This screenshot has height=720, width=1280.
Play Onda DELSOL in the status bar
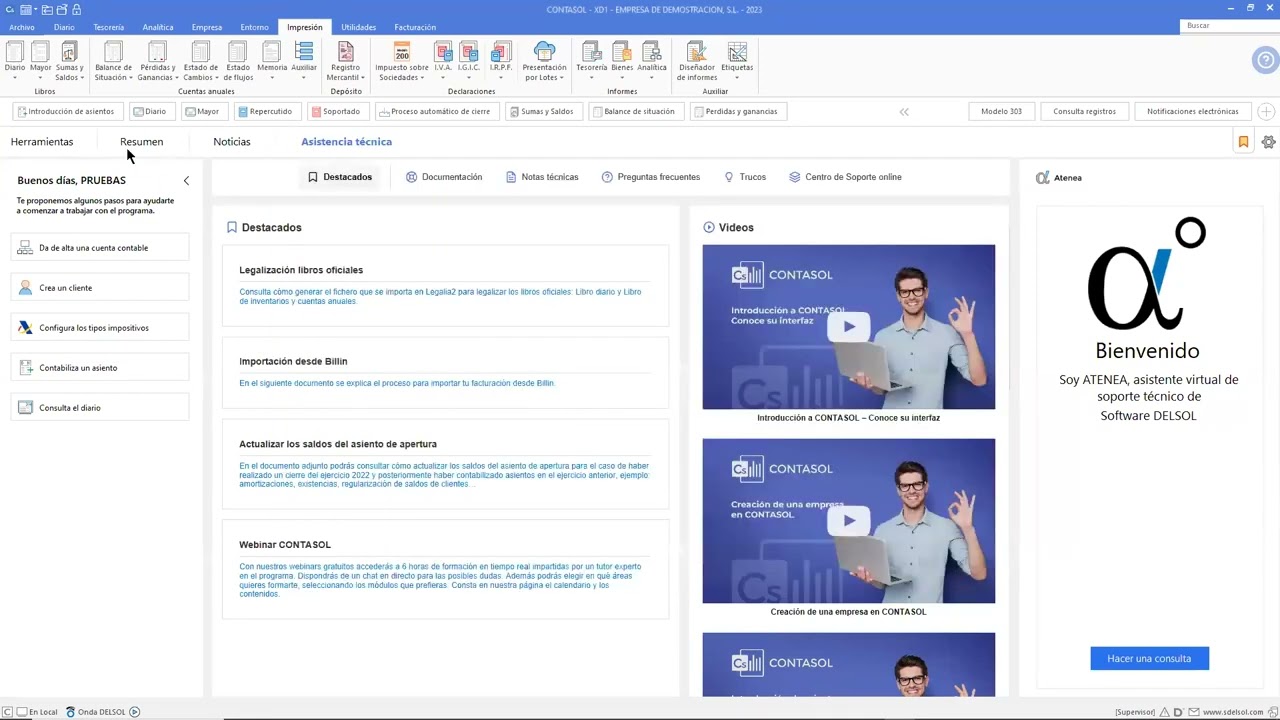pyautogui.click(x=135, y=712)
